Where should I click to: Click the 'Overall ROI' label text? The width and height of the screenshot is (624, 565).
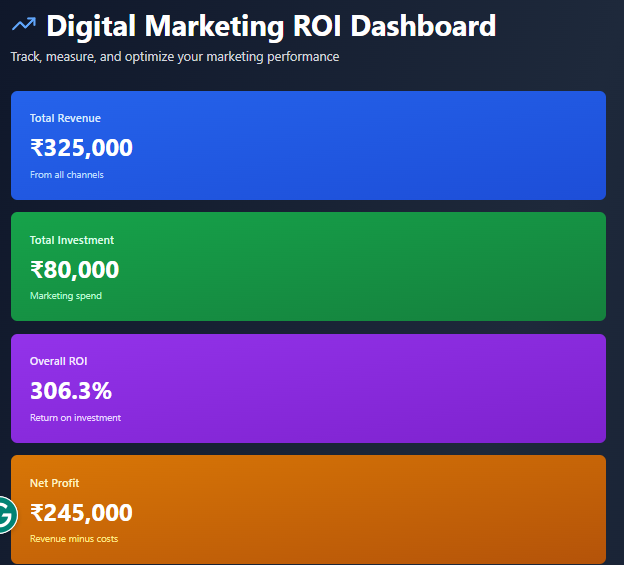point(59,361)
